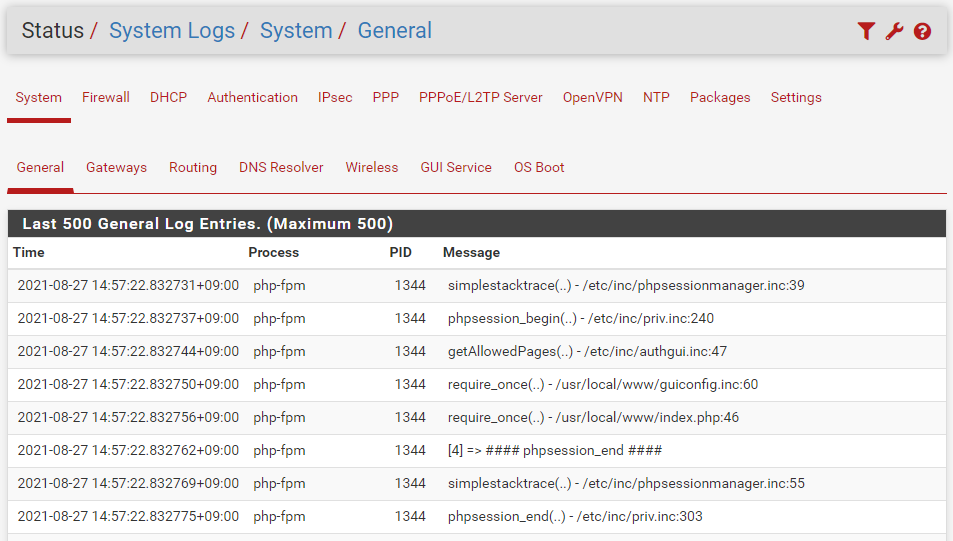953x541 pixels.
Task: Open the Authentication tab
Action: (x=252, y=97)
